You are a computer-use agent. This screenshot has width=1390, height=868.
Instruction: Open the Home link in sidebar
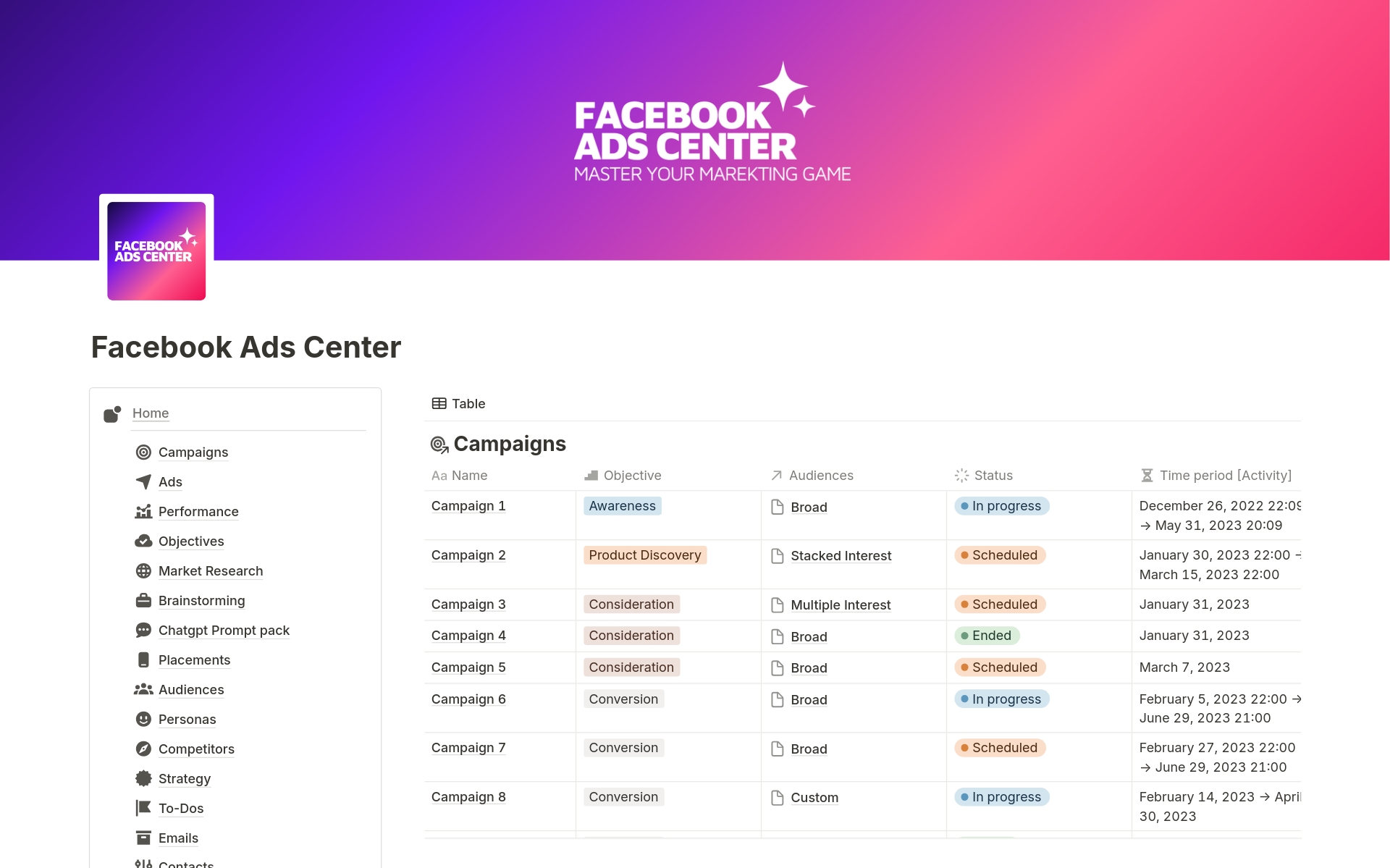(151, 413)
